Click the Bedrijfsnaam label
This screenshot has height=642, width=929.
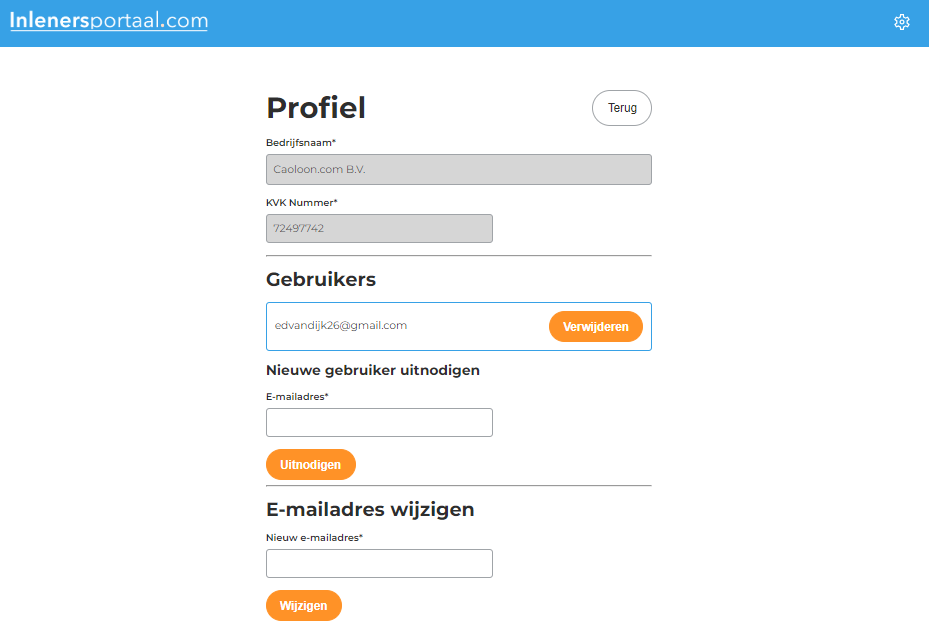point(299,143)
